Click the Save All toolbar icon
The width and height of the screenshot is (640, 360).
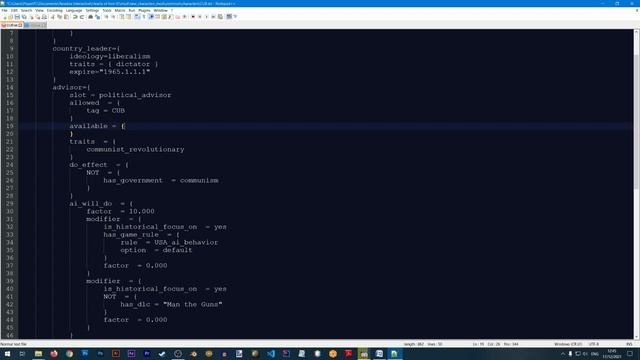pos(24,17)
